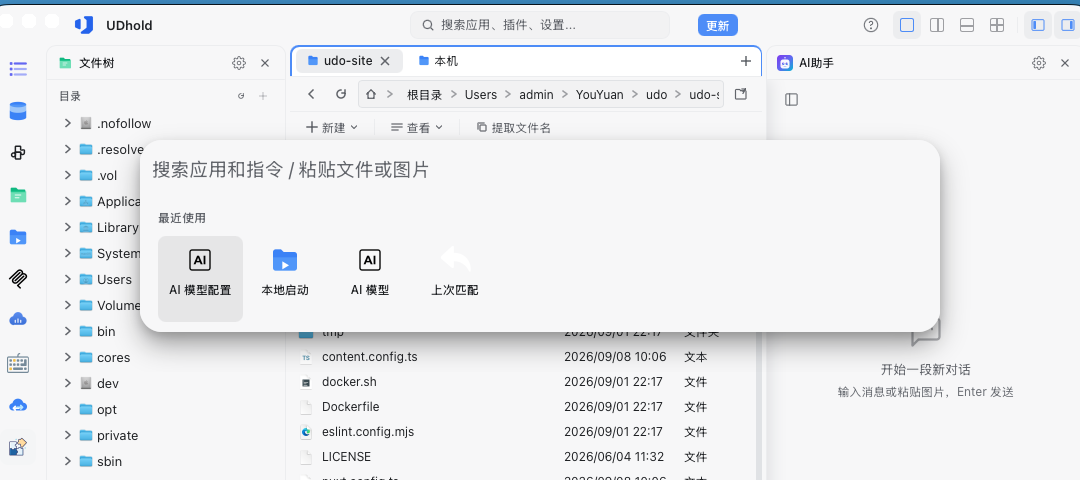This screenshot has width=1080, height=480.
Task: Switch to single pane layout
Action: pos(907,25)
